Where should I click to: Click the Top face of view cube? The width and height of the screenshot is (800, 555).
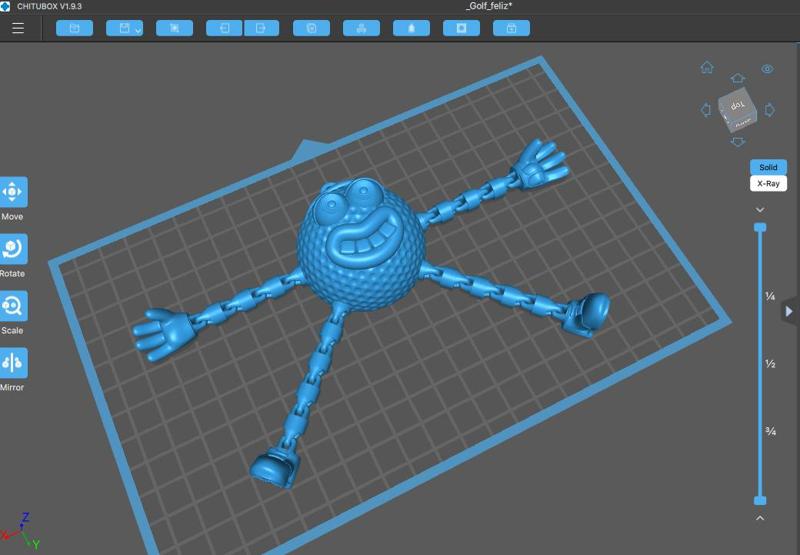tap(737, 106)
